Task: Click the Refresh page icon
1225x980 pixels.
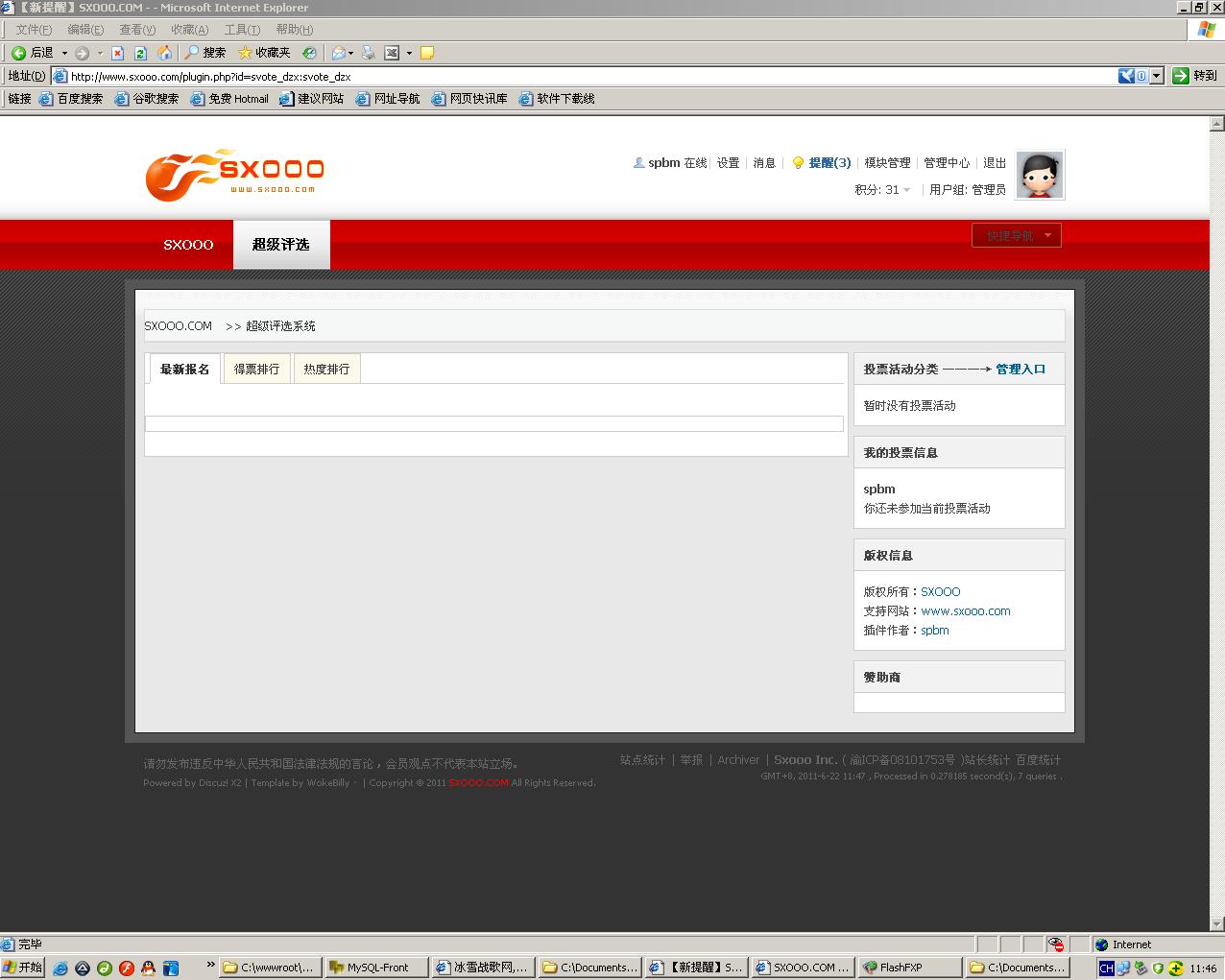Action: click(x=140, y=53)
